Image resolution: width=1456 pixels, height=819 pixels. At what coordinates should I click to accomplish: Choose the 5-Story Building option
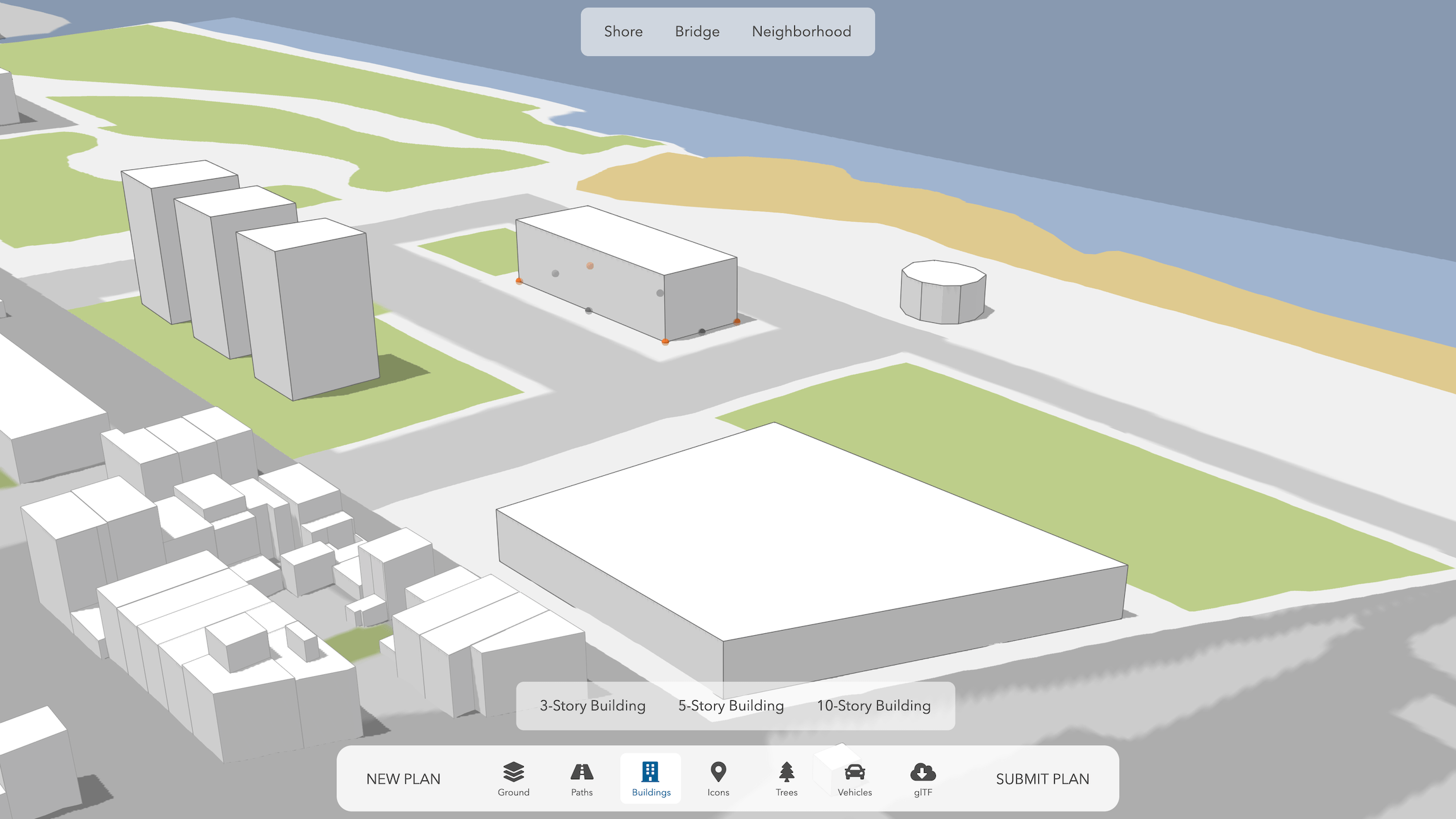pos(731,706)
